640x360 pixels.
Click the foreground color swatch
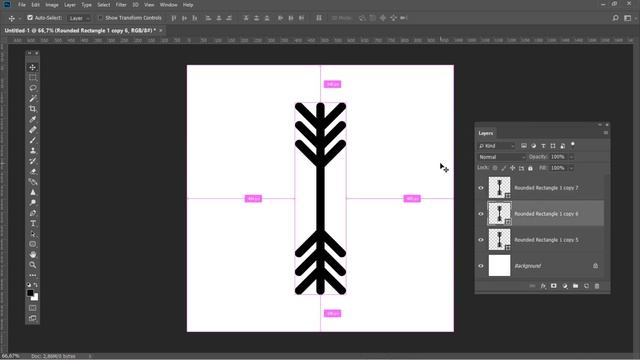[30, 293]
